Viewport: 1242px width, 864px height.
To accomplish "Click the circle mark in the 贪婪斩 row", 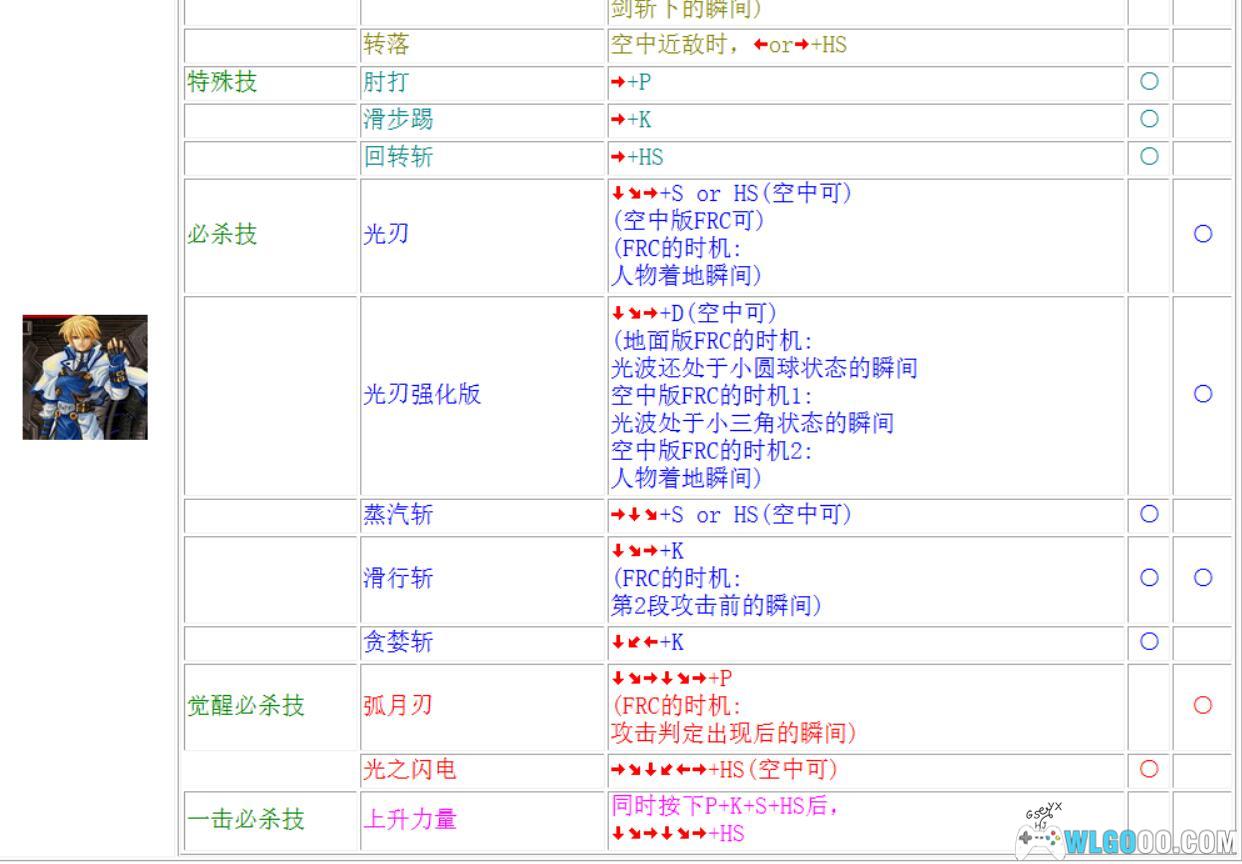I will [1149, 641].
